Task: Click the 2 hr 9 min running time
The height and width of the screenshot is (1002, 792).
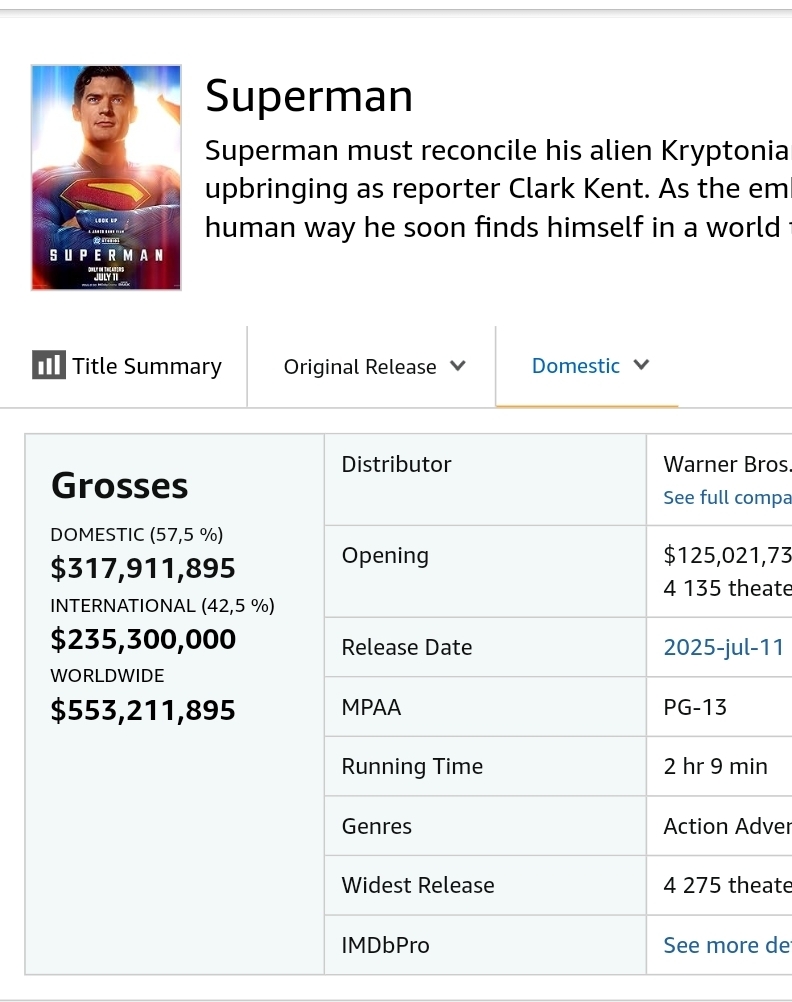Action: pos(715,766)
